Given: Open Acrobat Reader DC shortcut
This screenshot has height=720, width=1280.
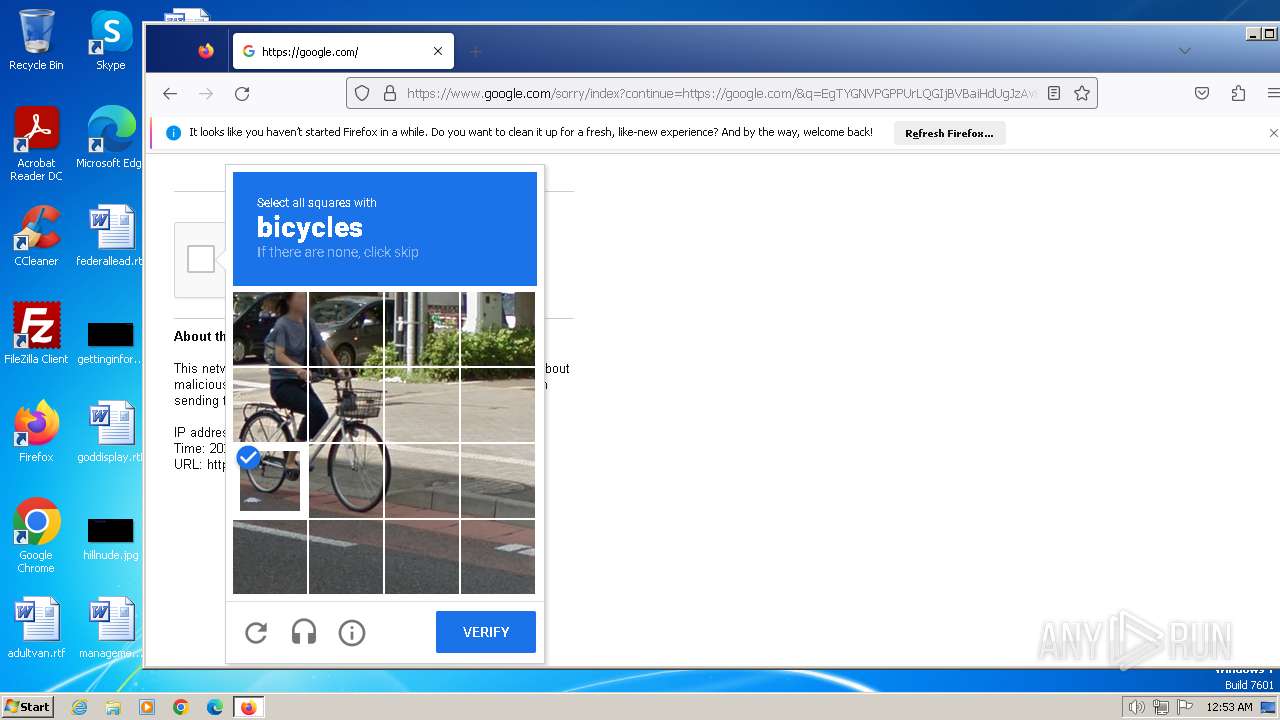Looking at the screenshot, I should pos(36,144).
